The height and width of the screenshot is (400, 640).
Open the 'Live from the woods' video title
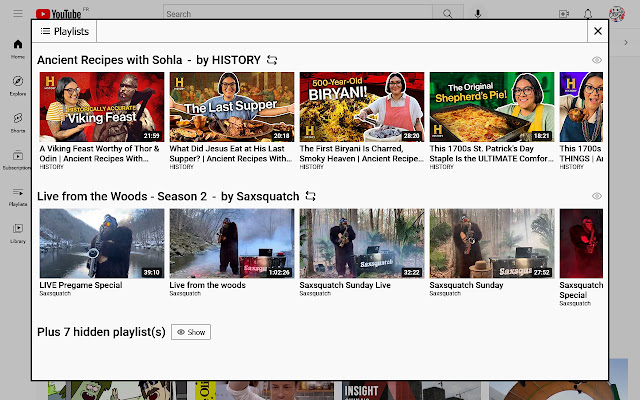(x=207, y=285)
